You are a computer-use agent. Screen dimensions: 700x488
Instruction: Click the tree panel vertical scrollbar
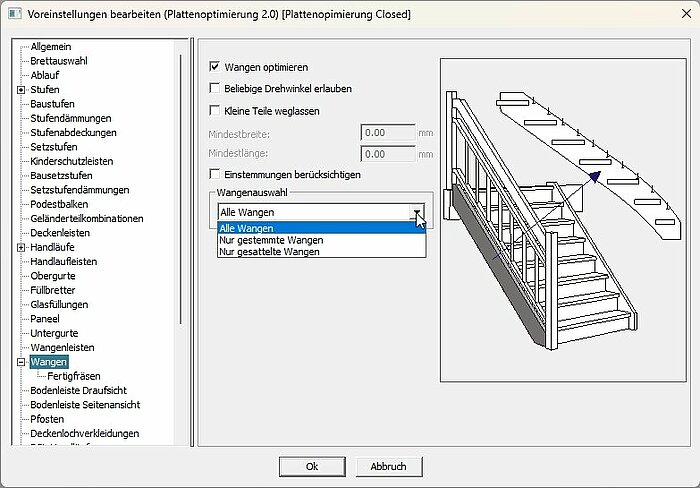[180, 189]
